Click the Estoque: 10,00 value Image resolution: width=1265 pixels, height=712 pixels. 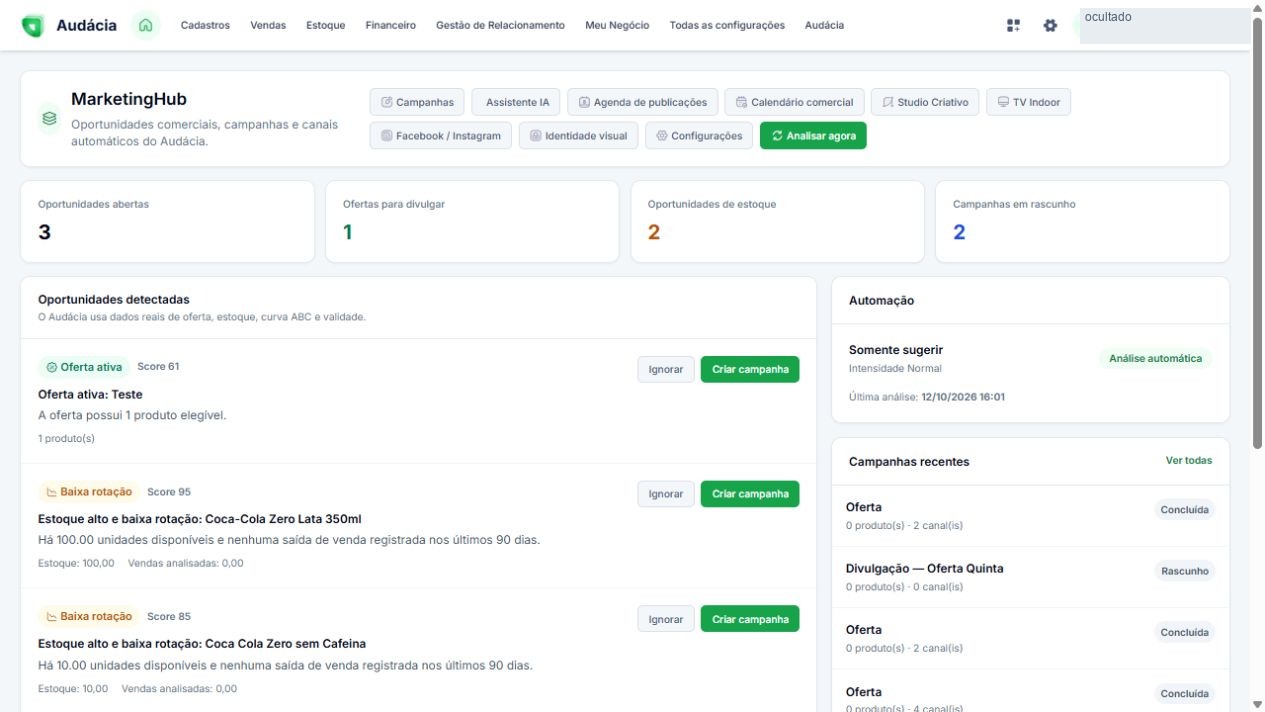(x=73, y=689)
